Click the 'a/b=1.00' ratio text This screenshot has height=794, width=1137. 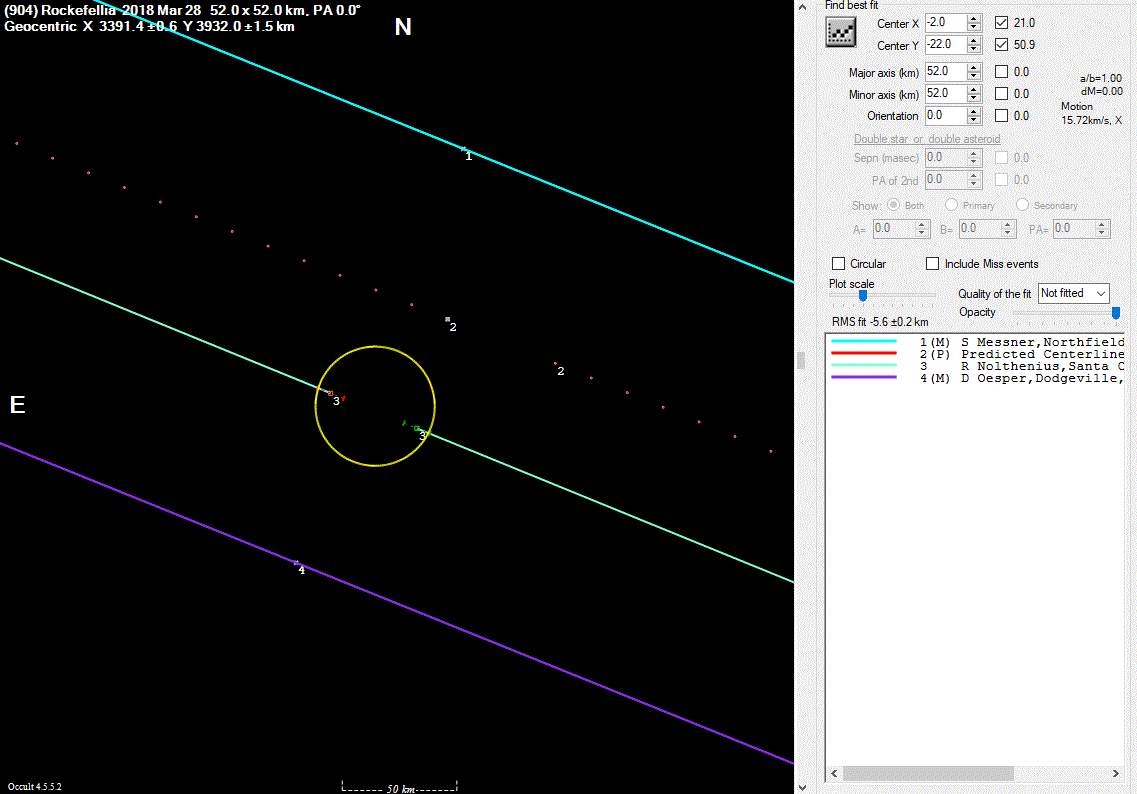pos(1101,78)
